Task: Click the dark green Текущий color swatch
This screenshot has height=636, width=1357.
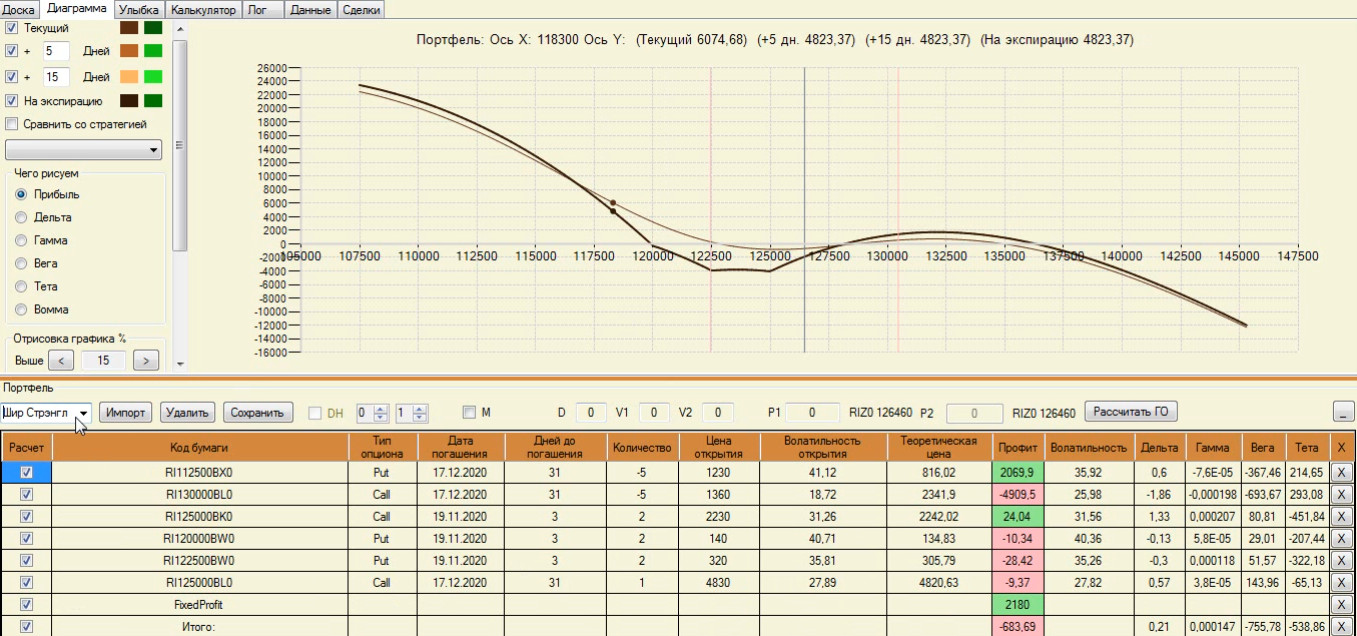Action: (153, 28)
